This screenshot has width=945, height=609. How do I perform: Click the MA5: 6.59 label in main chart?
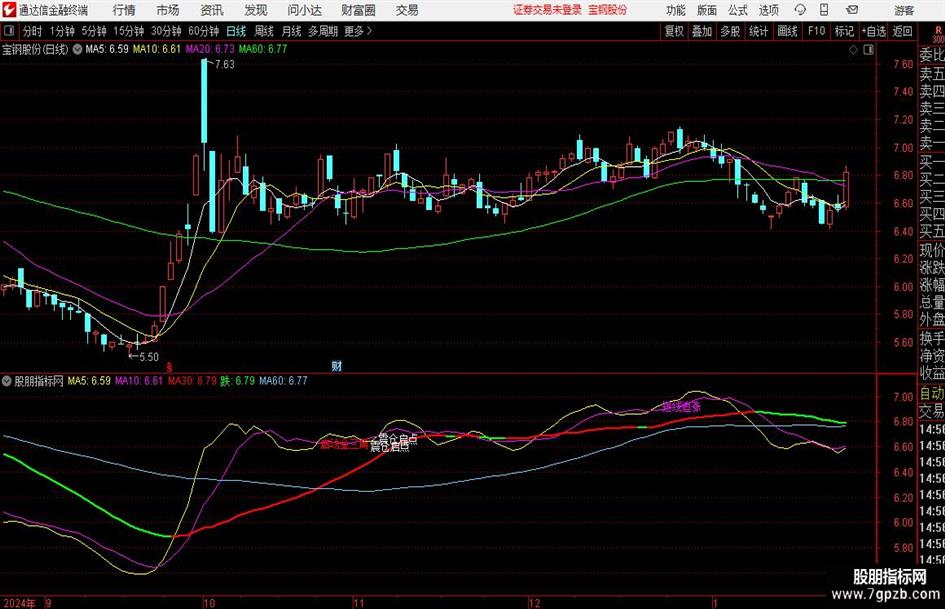(107, 49)
